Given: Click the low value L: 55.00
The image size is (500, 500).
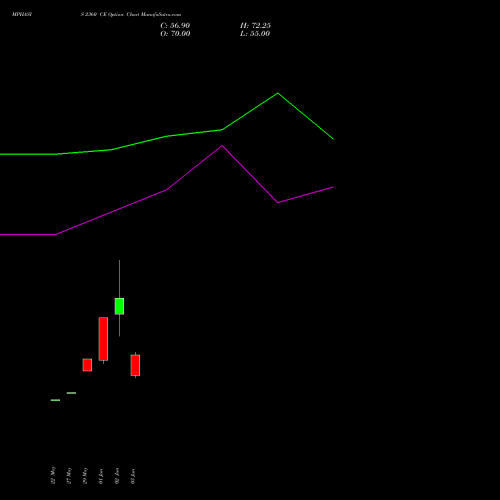Looking at the screenshot, I should [x=255, y=34].
